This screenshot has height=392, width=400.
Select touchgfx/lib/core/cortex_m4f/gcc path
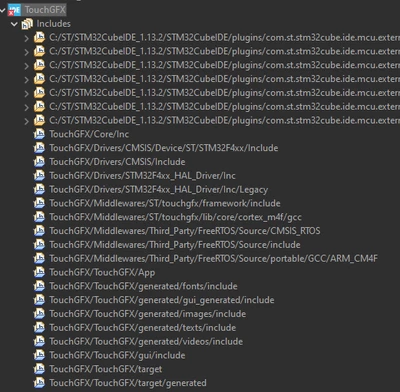tap(175, 217)
